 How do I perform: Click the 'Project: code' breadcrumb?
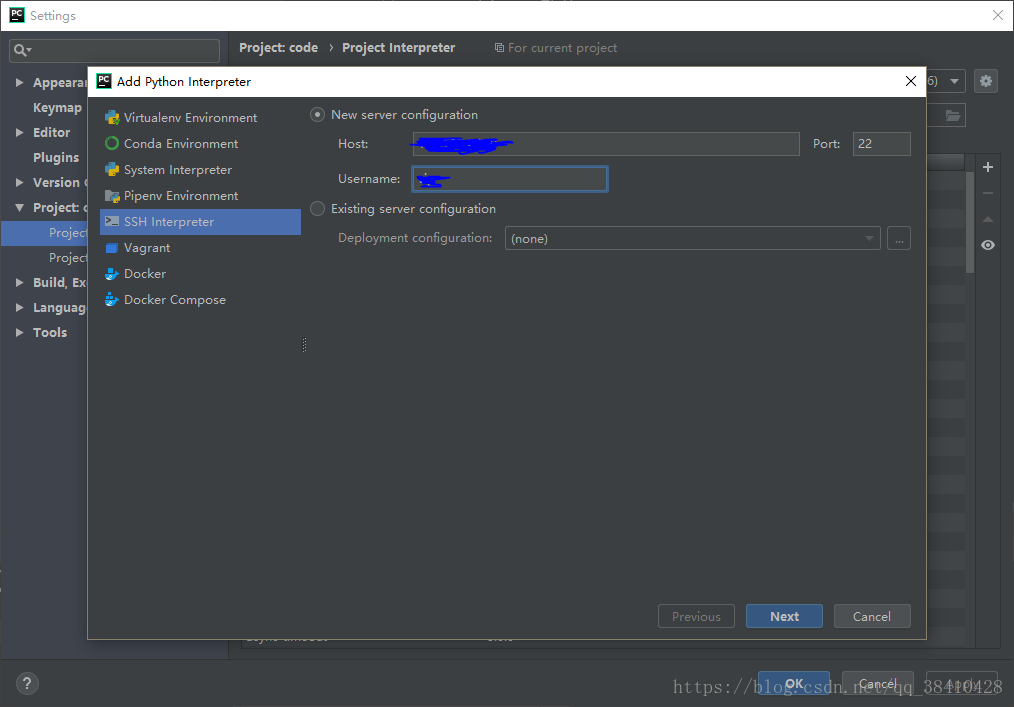(x=278, y=48)
